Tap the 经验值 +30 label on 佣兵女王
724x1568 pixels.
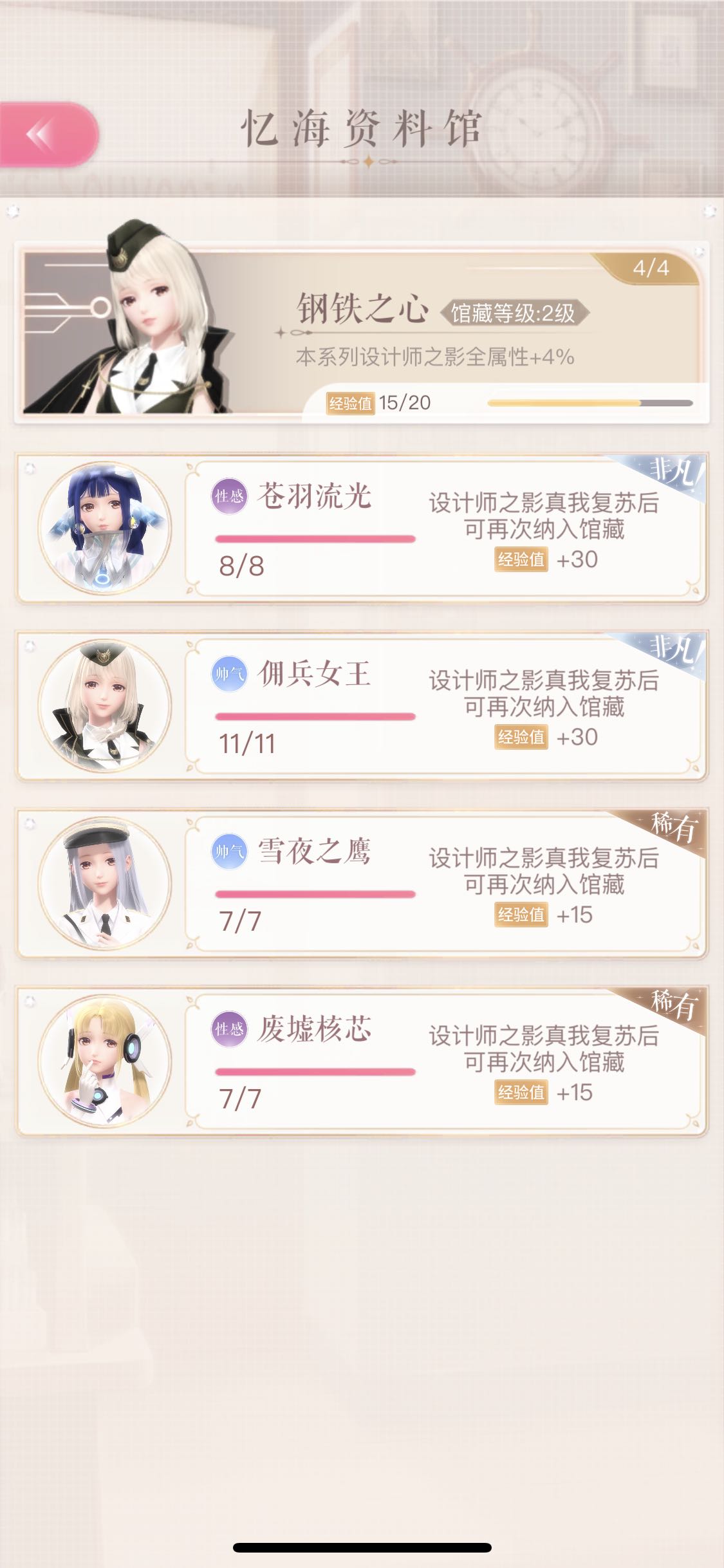click(x=546, y=737)
